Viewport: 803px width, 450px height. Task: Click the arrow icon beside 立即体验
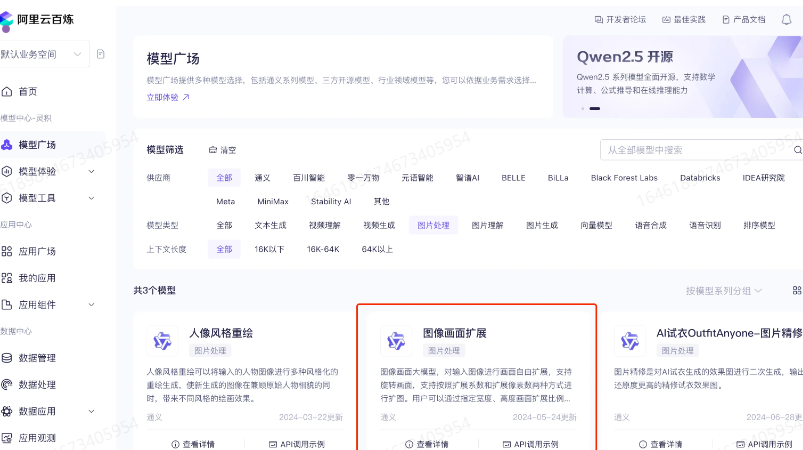pos(186,97)
